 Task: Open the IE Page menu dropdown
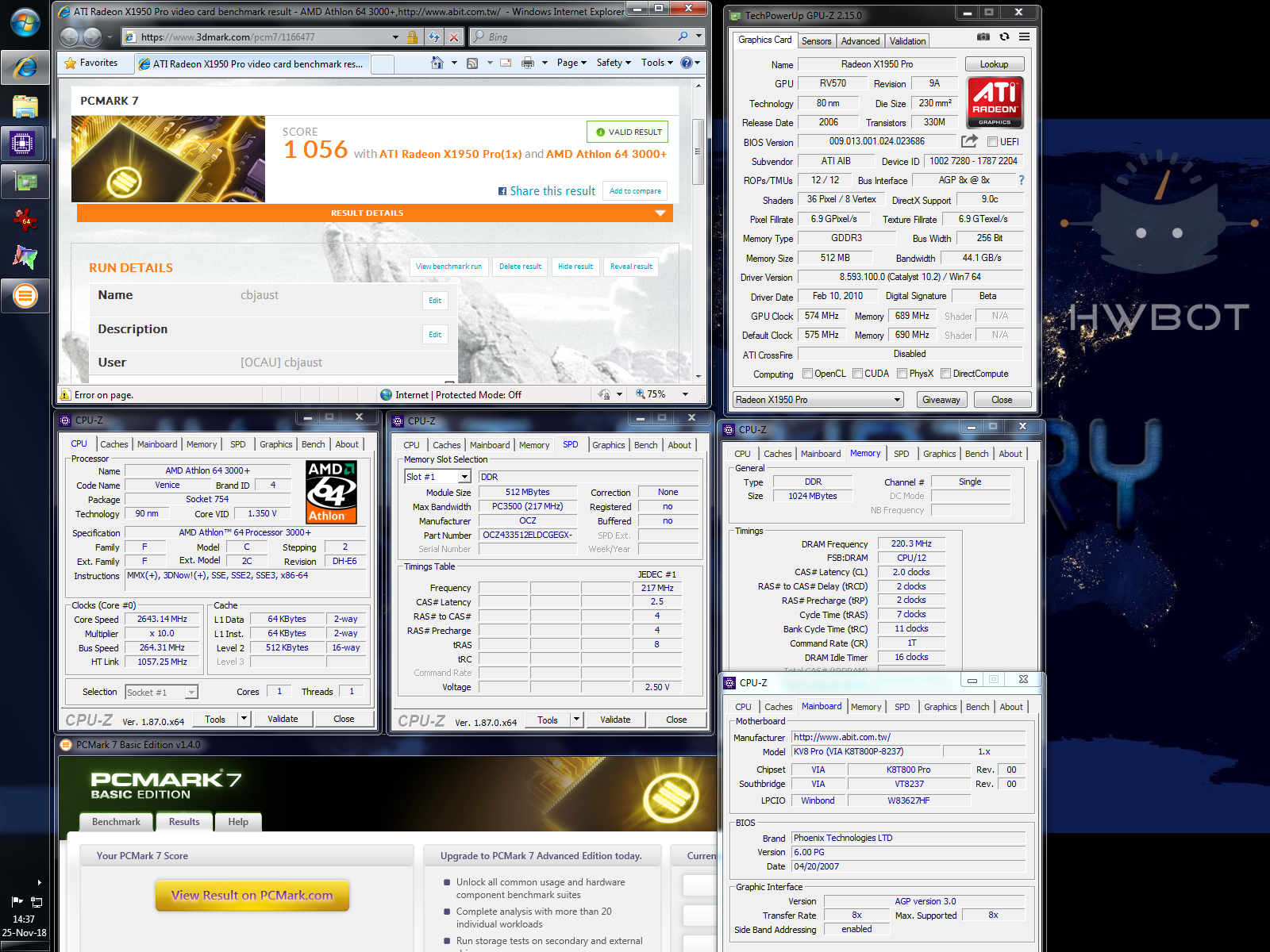click(571, 63)
